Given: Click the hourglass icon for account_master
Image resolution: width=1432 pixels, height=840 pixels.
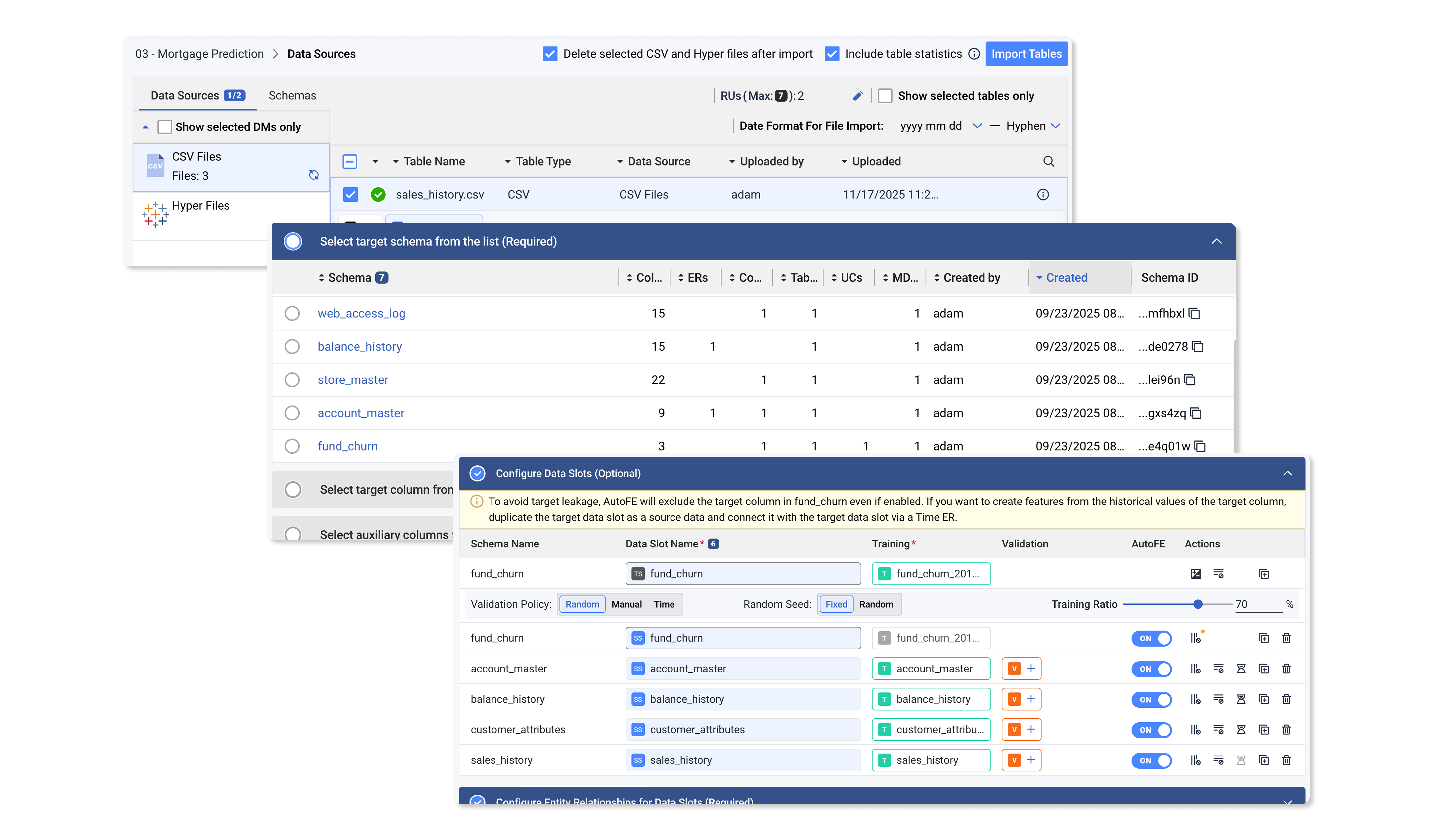Looking at the screenshot, I should [x=1241, y=669].
